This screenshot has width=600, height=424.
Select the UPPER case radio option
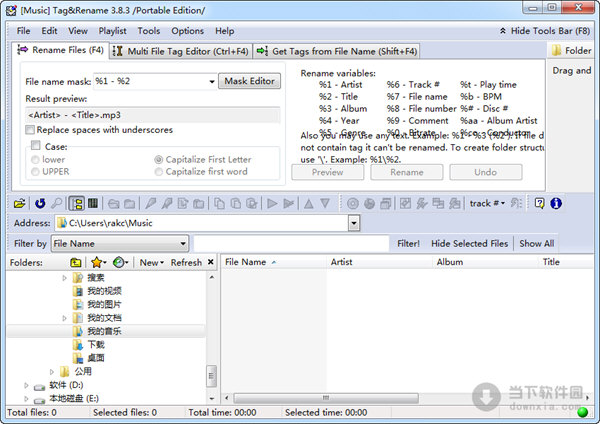point(35,172)
